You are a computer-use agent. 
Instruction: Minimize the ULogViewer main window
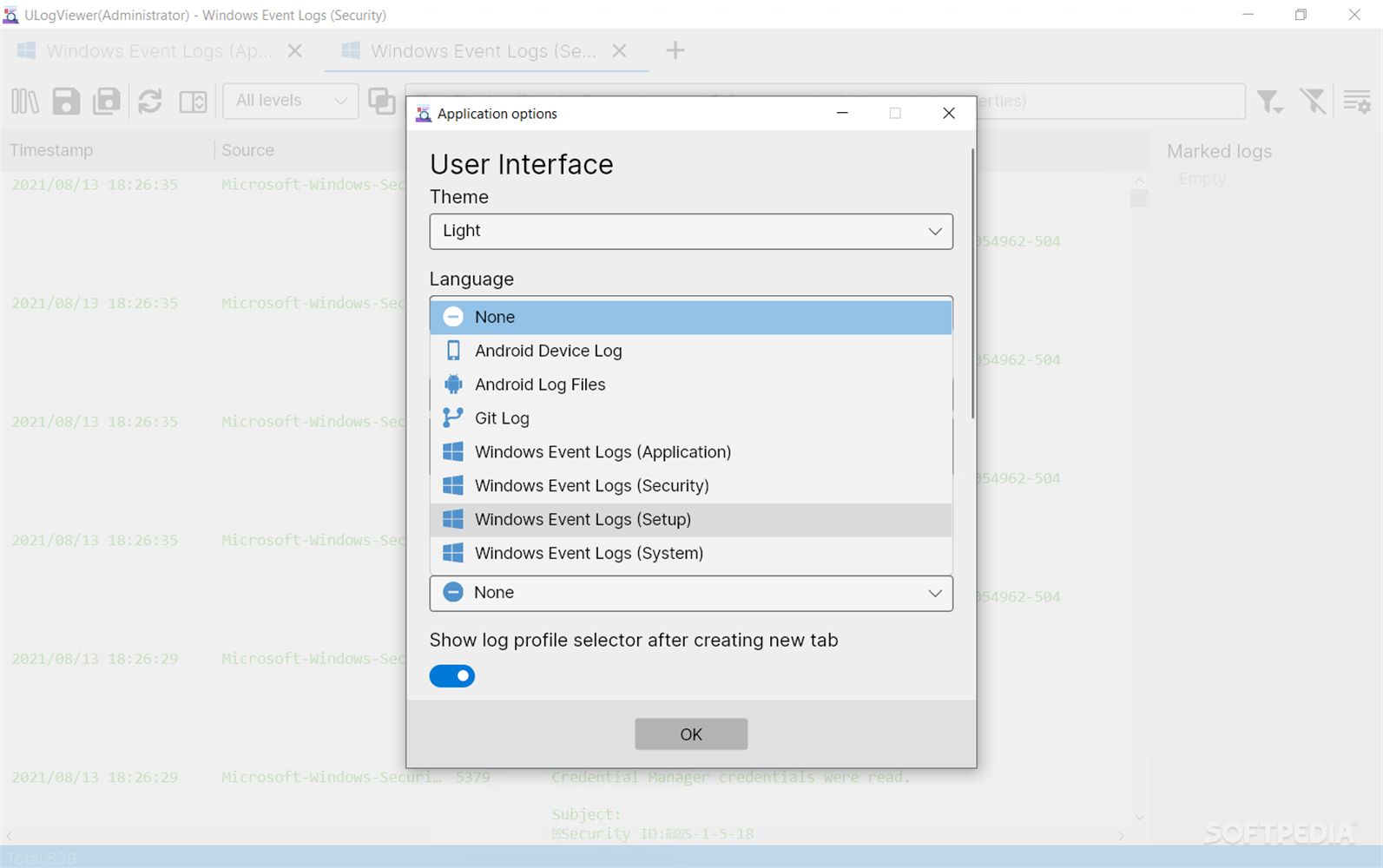click(x=1248, y=15)
